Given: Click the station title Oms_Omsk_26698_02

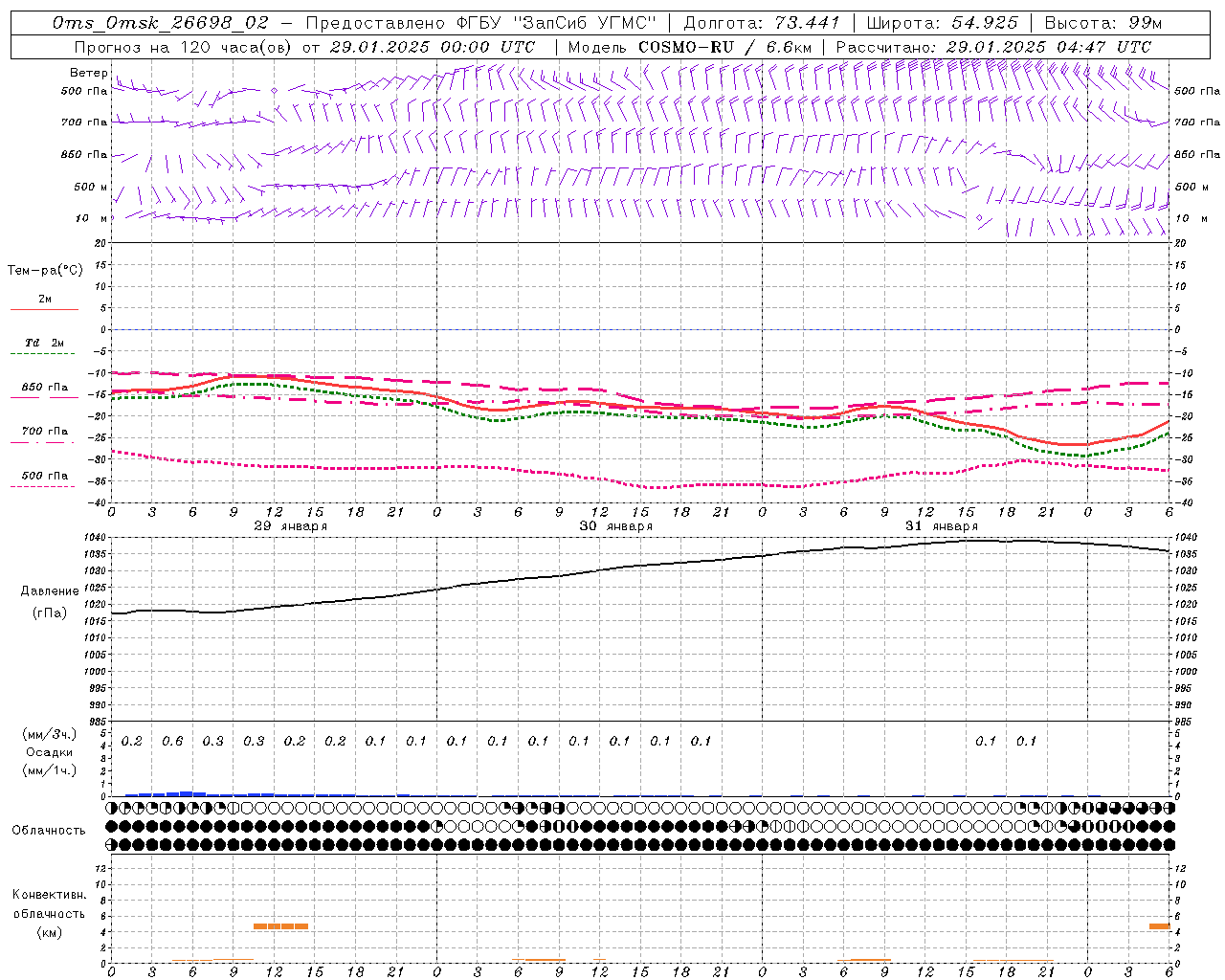Looking at the screenshot, I should click(161, 23).
